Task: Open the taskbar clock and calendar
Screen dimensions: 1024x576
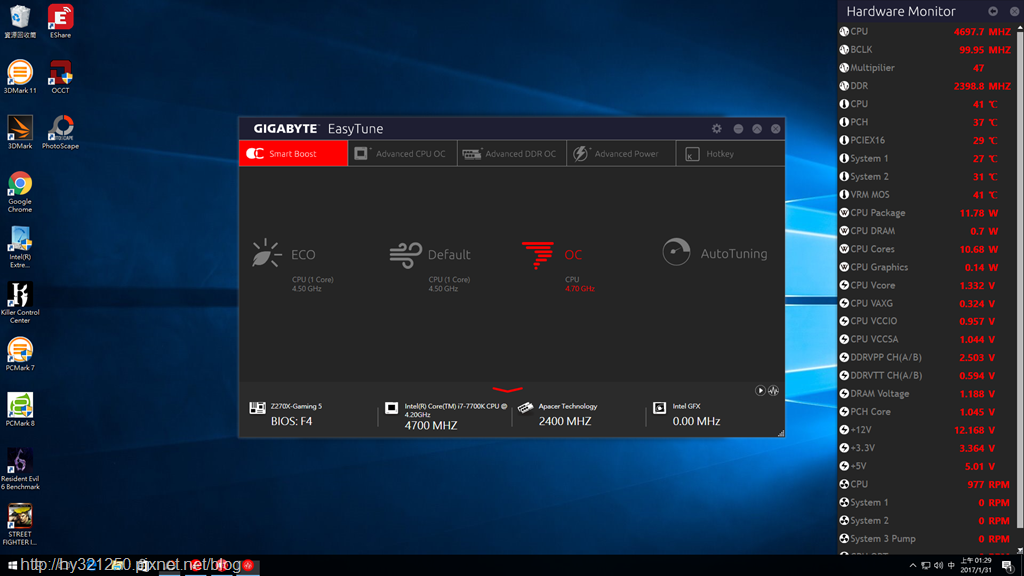Action: point(976,566)
